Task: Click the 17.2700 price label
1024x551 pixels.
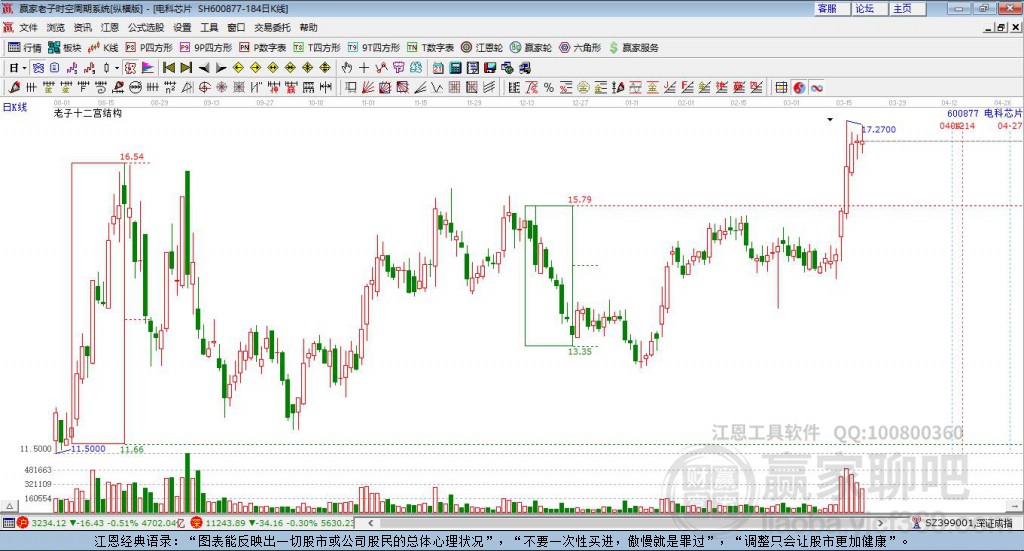Action: [x=878, y=129]
